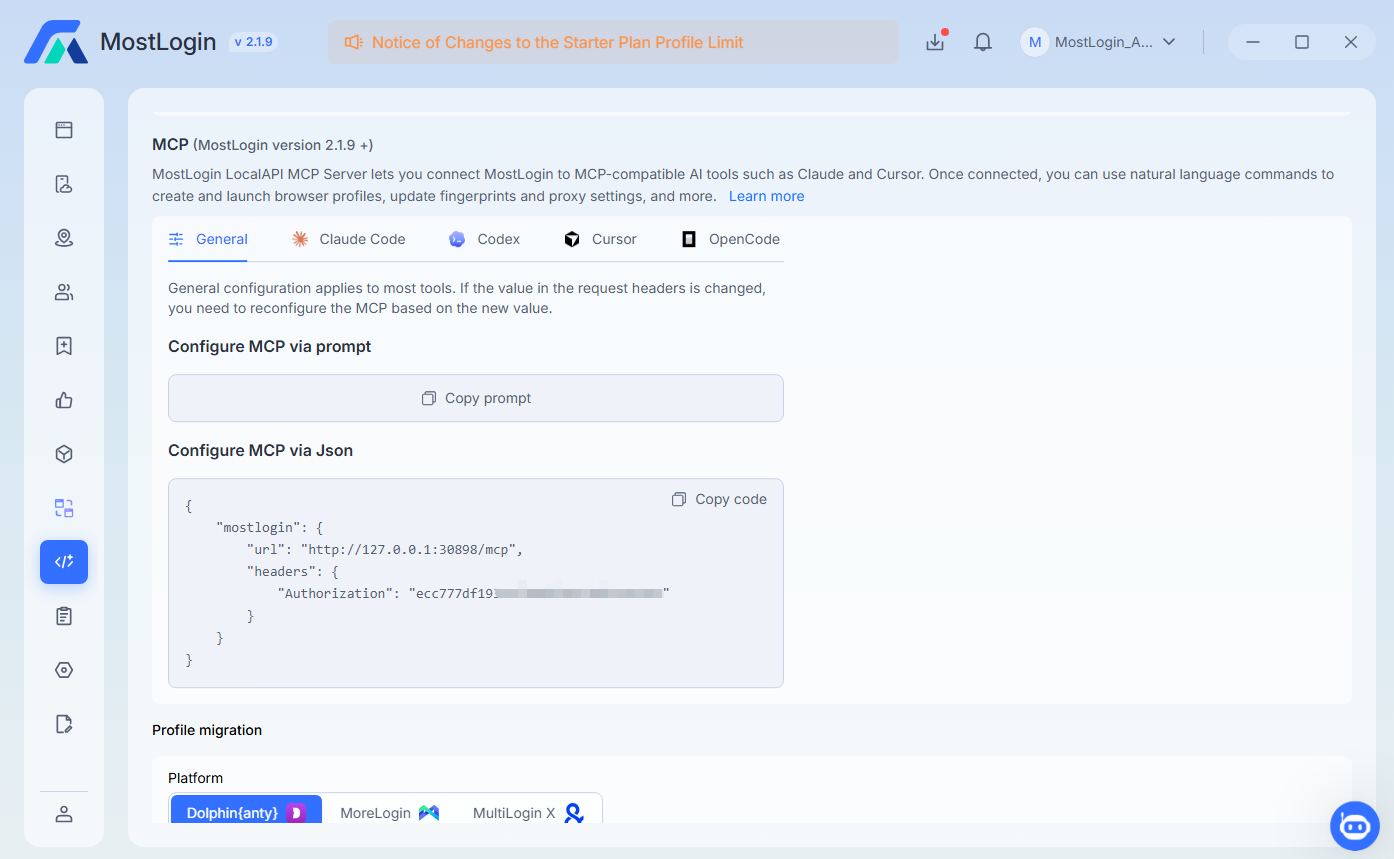This screenshot has height=859, width=1394.
Task: Open the Starter Plan notice banner
Action: 613,42
